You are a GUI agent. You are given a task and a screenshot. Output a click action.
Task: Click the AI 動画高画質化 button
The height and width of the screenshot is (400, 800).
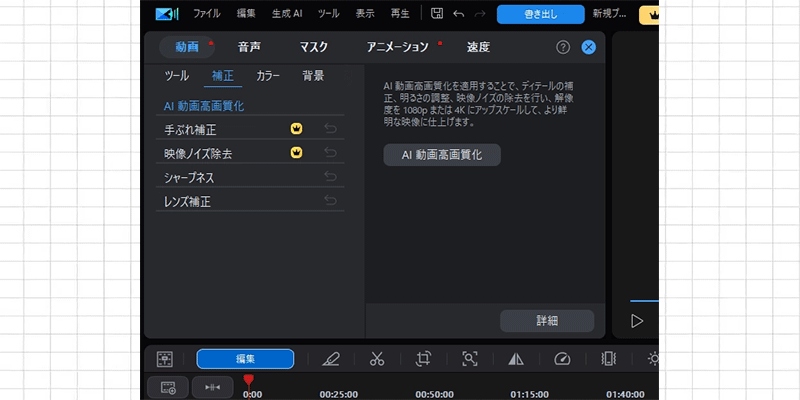(x=442, y=155)
